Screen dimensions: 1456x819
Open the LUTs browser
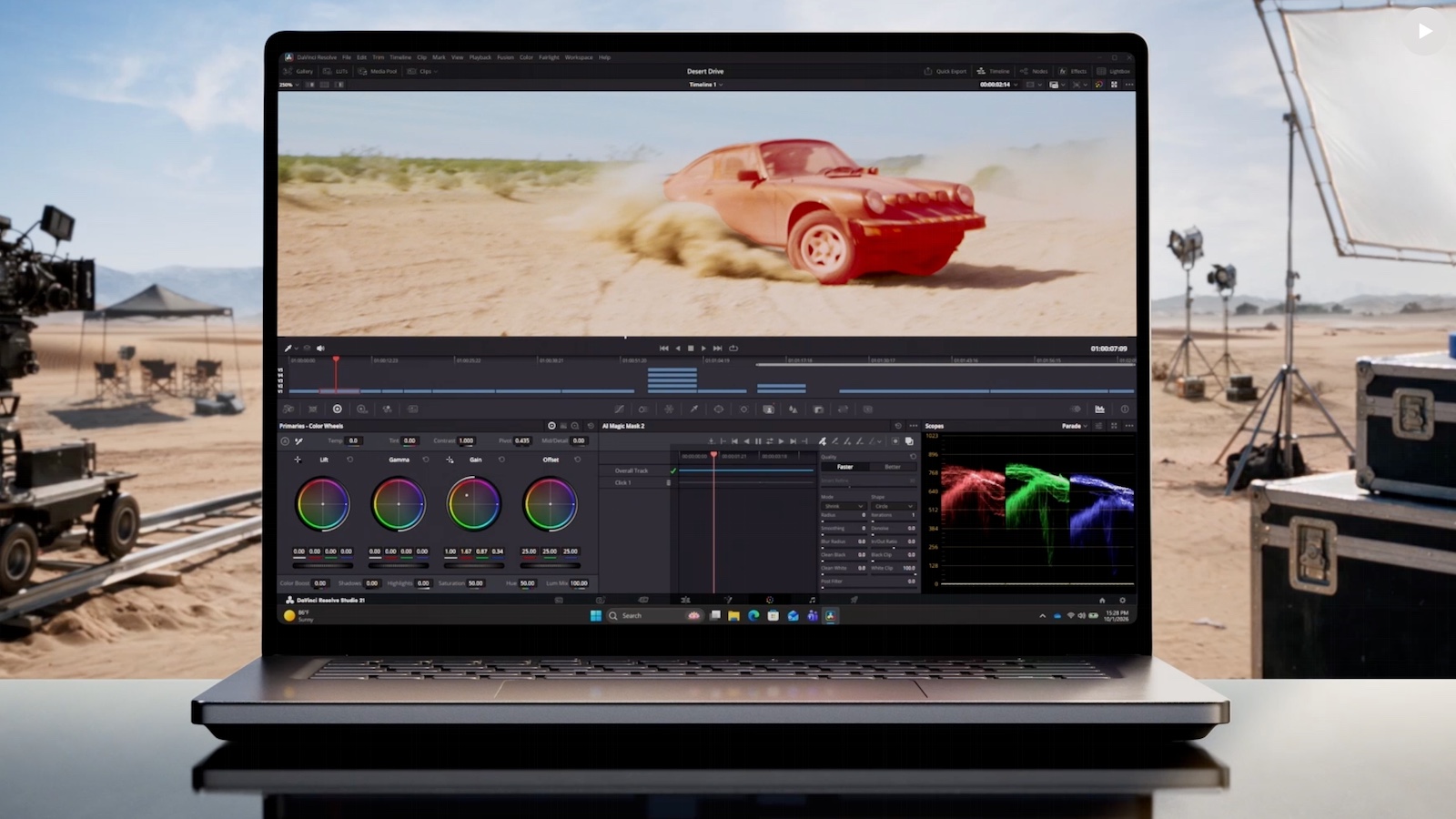pos(336,71)
